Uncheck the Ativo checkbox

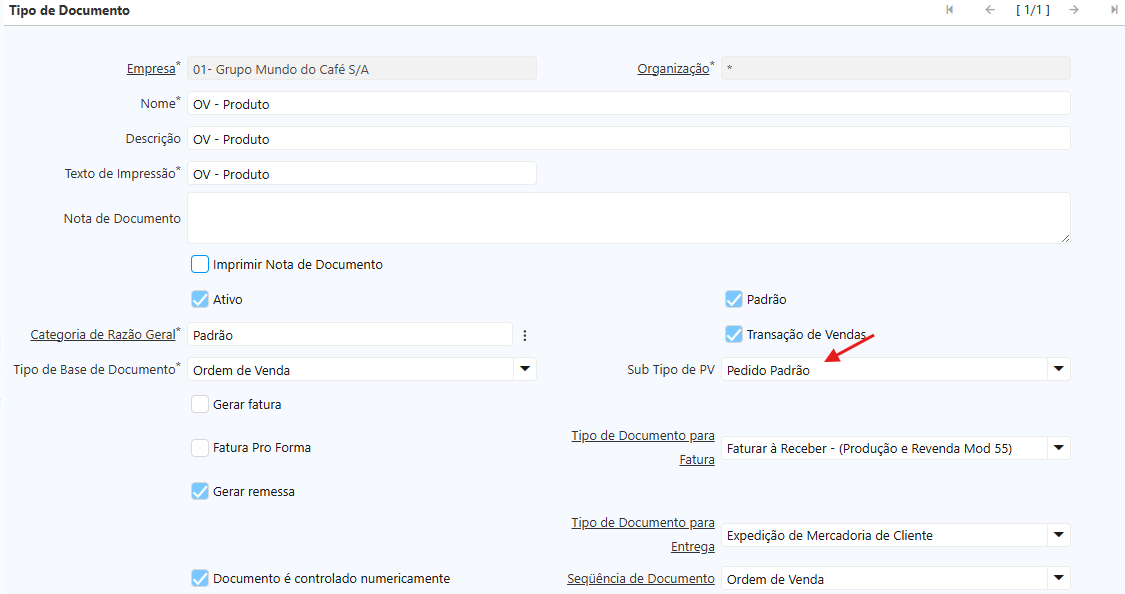pos(200,299)
